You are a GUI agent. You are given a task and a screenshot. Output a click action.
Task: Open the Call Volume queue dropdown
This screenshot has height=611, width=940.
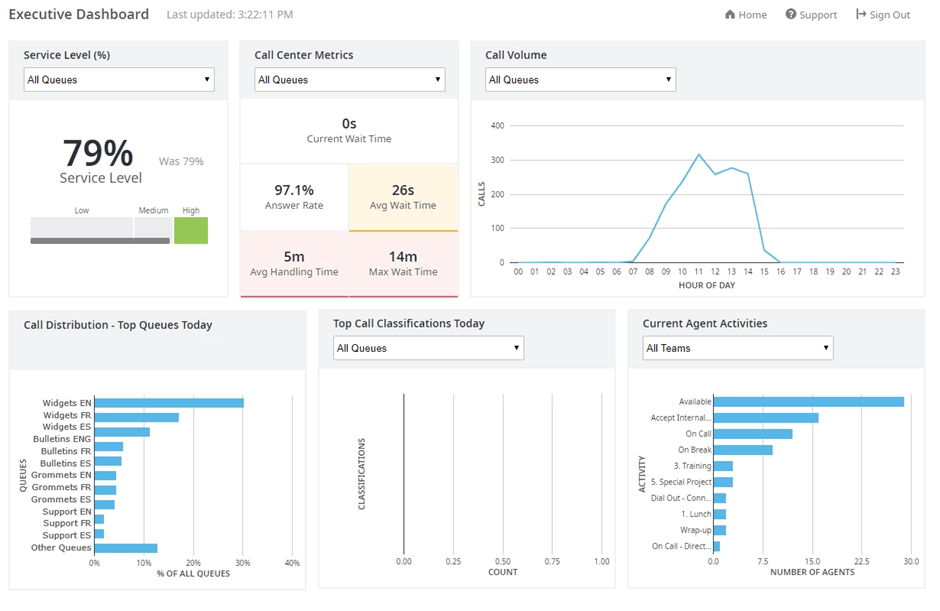pos(580,79)
